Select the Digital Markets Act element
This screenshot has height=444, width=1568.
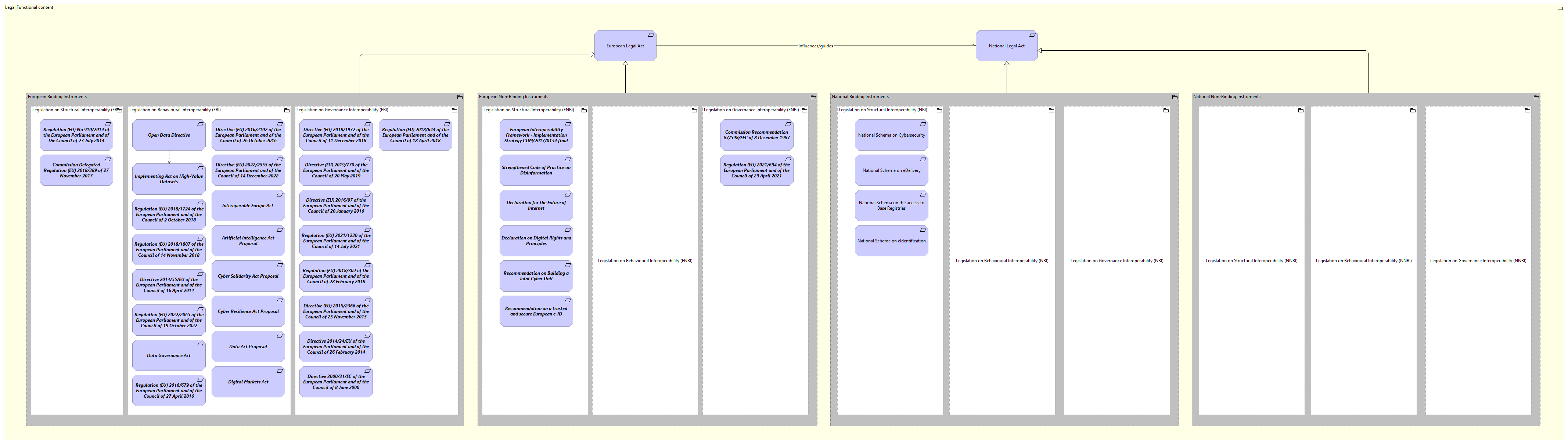pyautogui.click(x=248, y=382)
